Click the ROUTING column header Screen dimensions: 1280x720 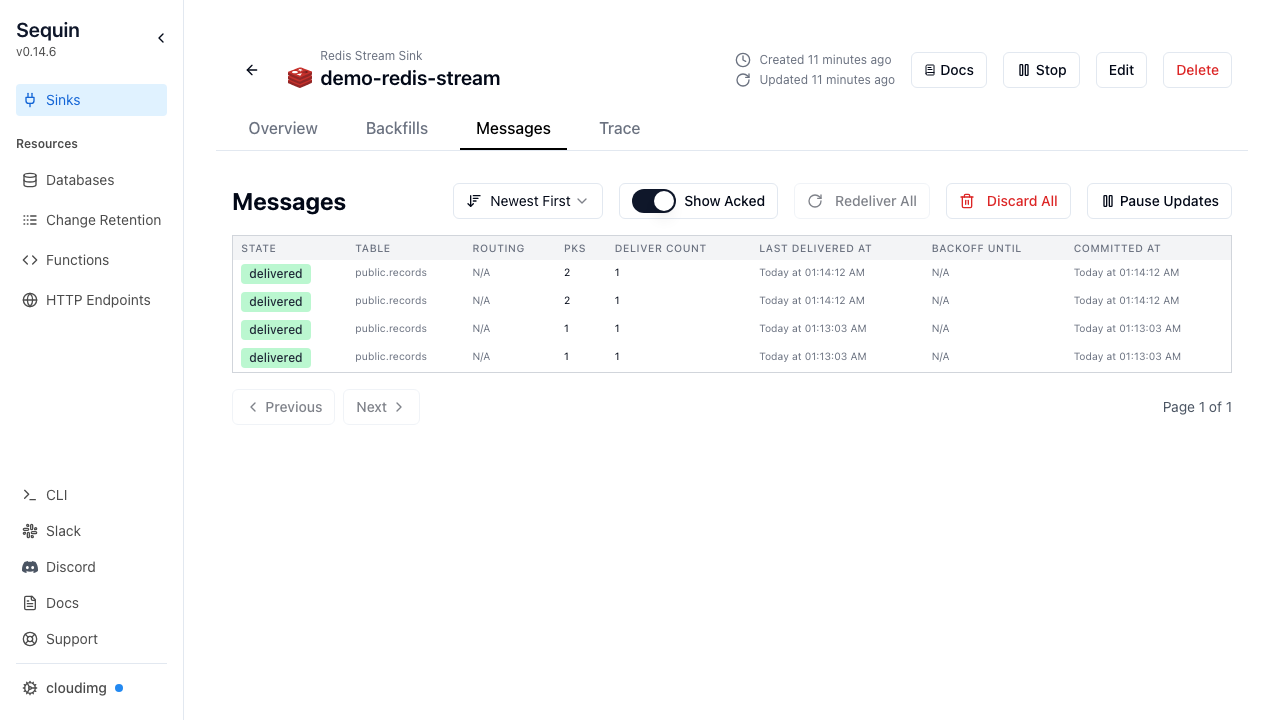[499, 248]
